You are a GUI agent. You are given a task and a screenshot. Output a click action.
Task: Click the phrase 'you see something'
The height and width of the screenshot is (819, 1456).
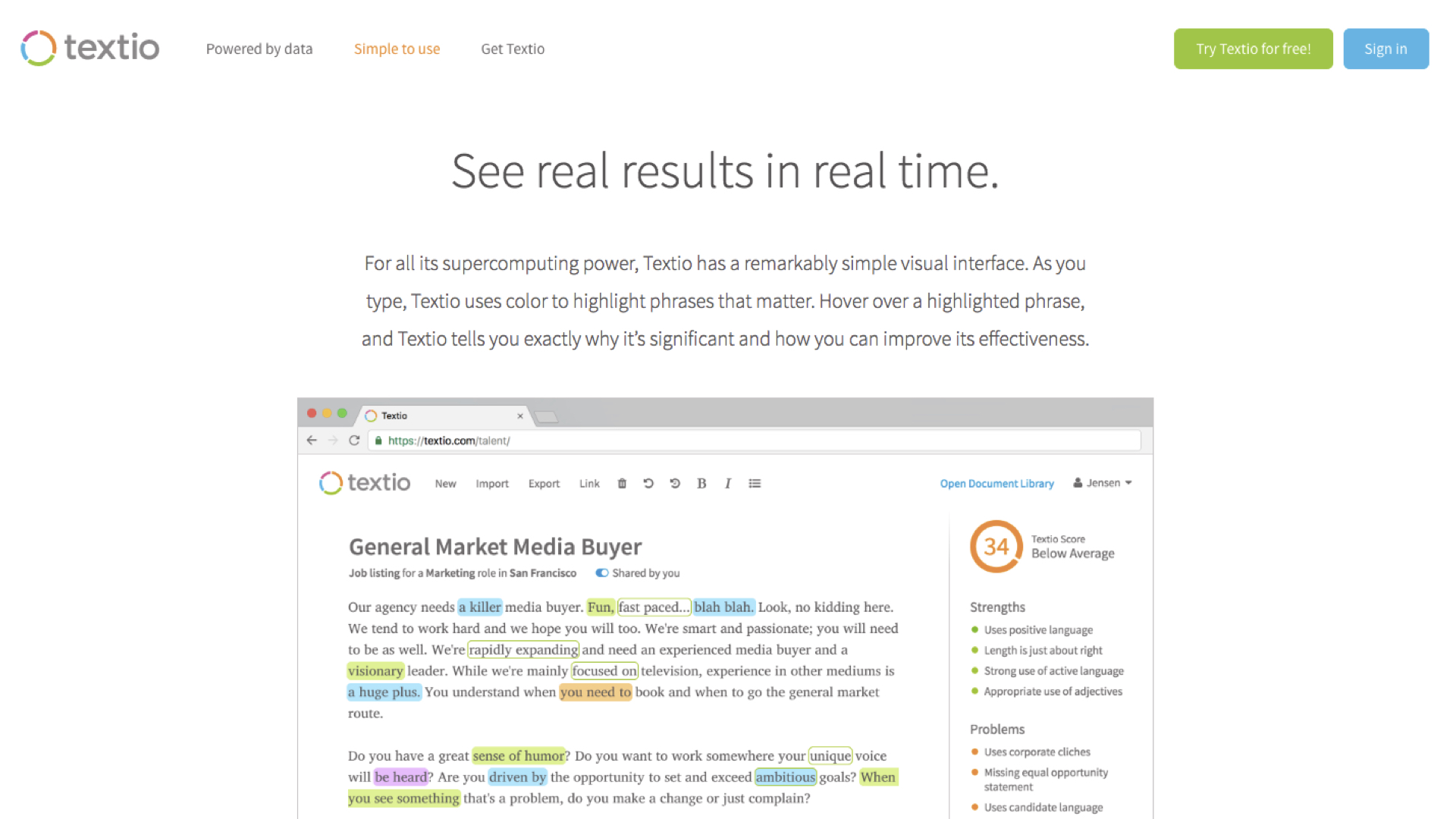(x=403, y=798)
